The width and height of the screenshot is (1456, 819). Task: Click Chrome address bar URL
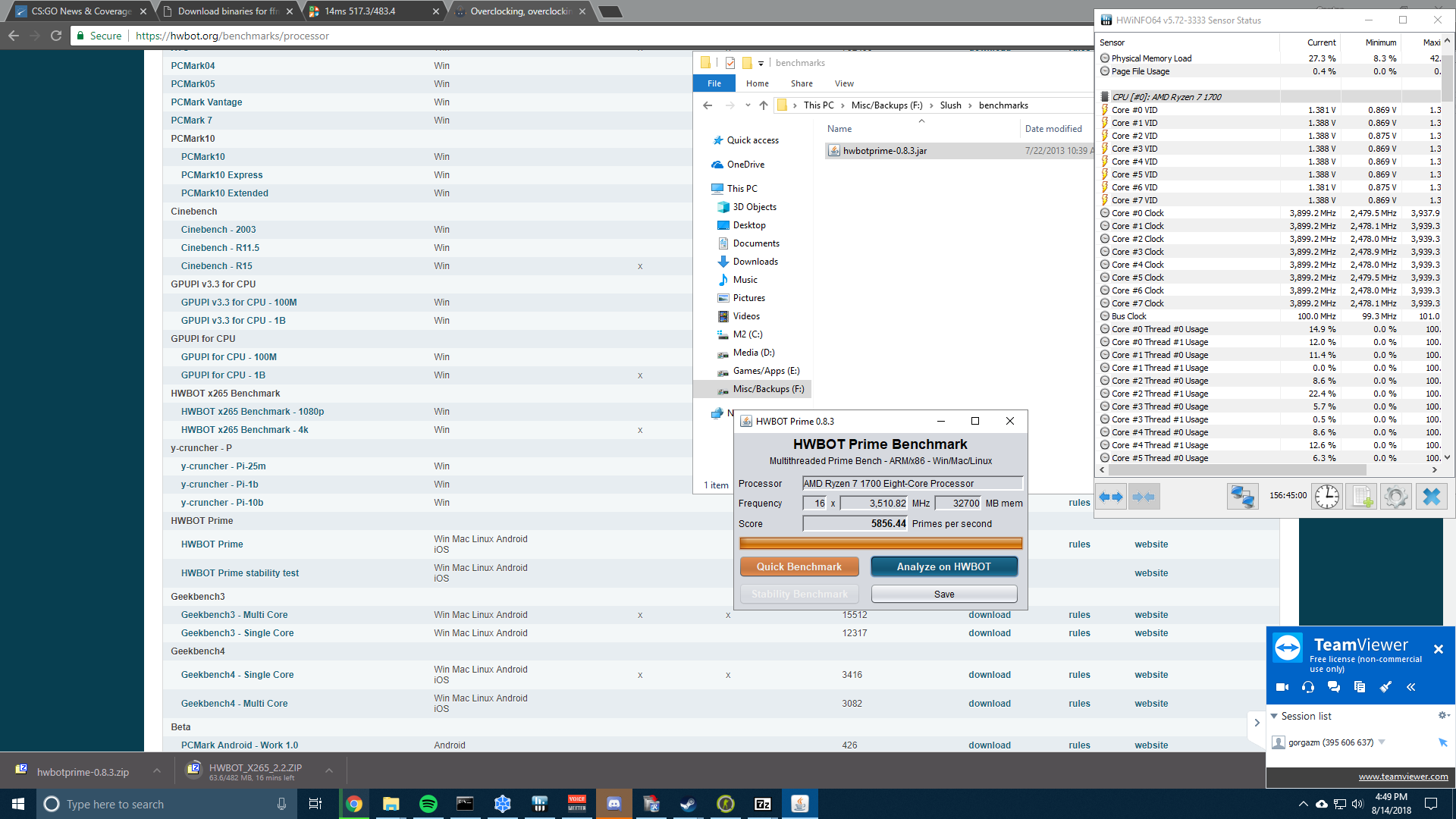coord(232,36)
